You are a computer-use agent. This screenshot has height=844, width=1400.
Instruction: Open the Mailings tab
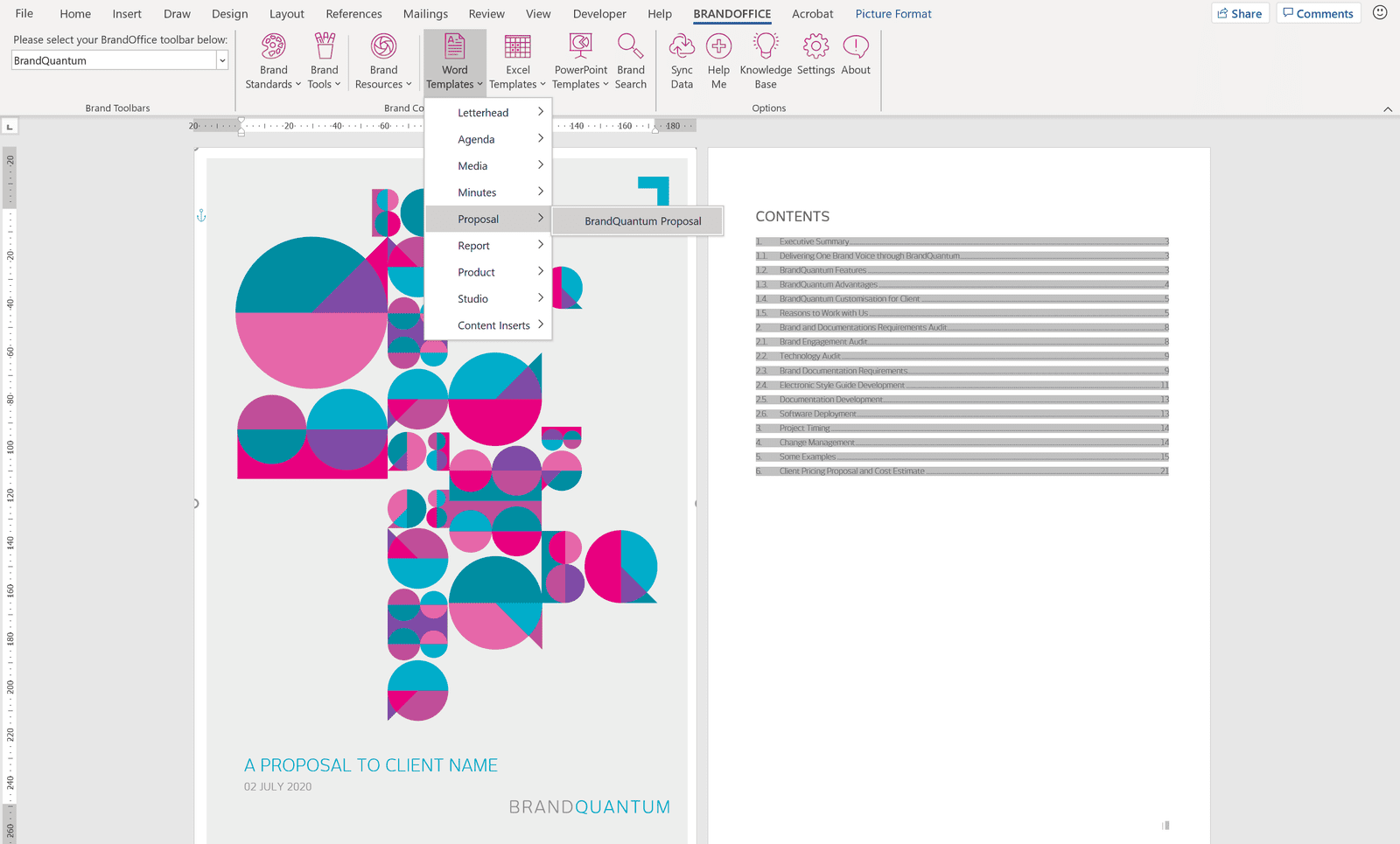425,14
